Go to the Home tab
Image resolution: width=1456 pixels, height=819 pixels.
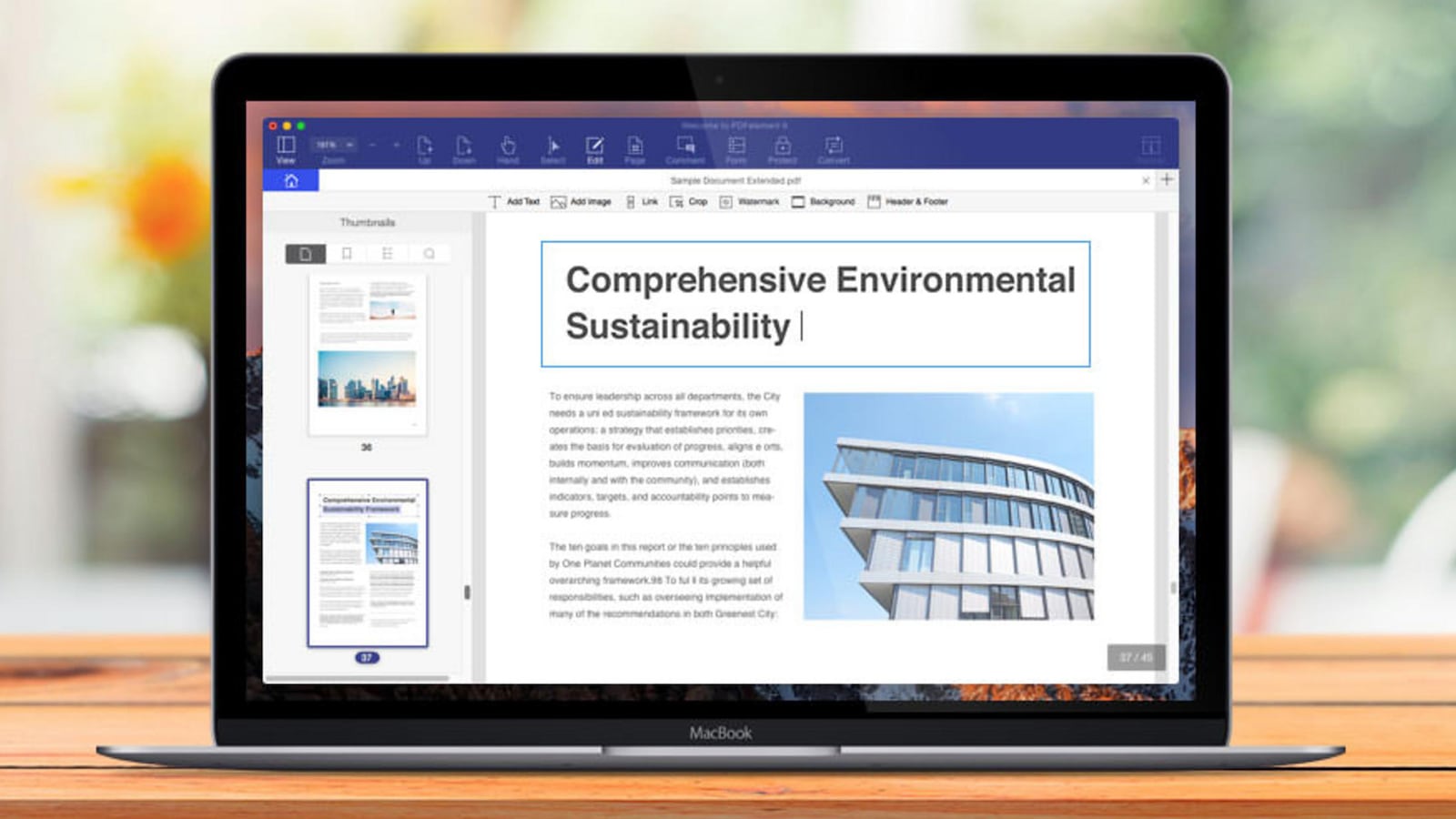click(291, 180)
